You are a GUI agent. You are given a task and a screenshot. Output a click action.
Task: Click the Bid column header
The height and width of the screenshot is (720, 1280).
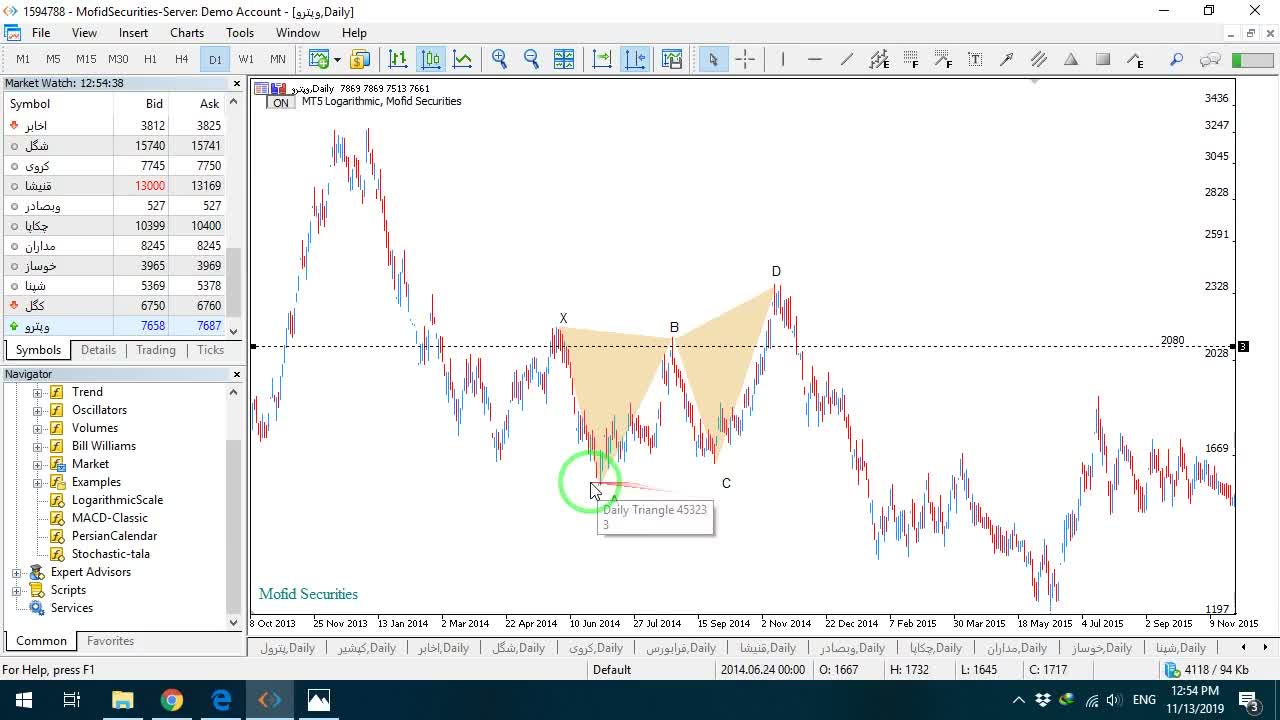[x=153, y=104]
